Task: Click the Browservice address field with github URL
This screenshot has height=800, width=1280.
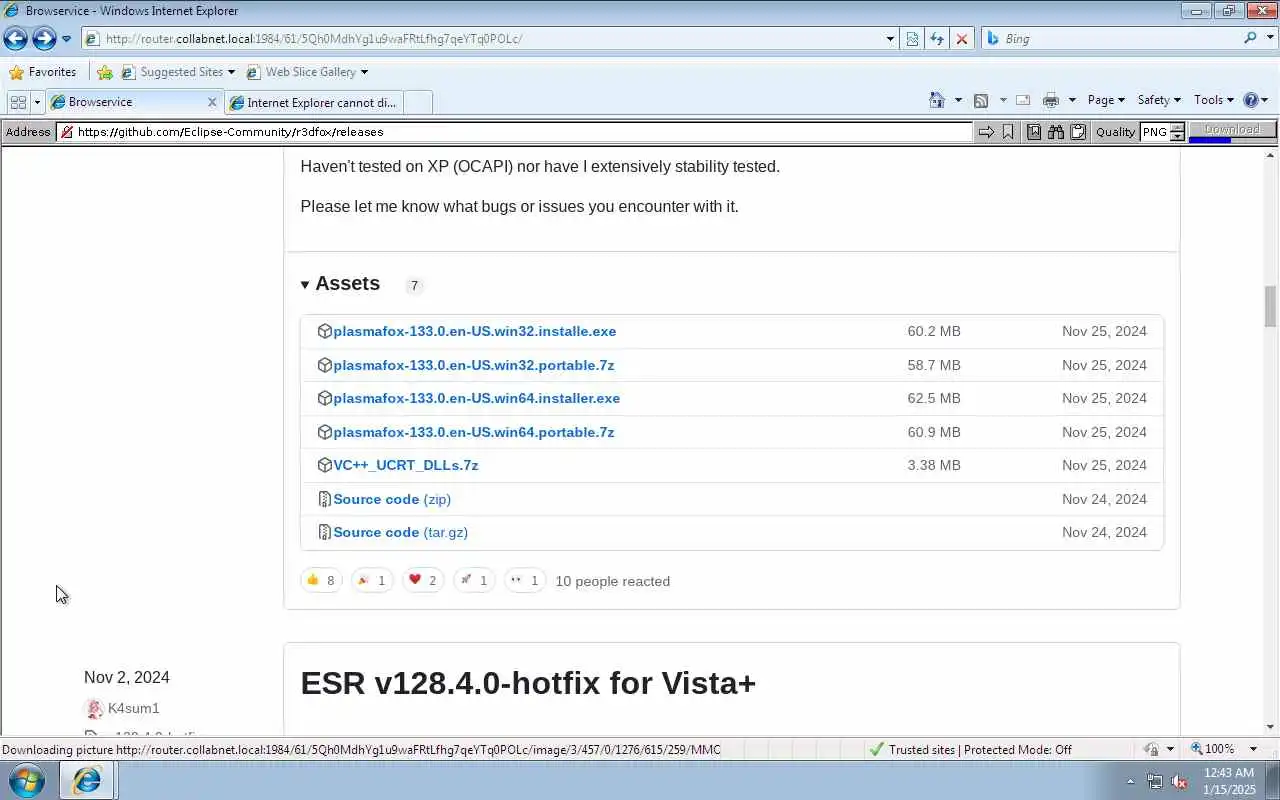Action: 514,132
